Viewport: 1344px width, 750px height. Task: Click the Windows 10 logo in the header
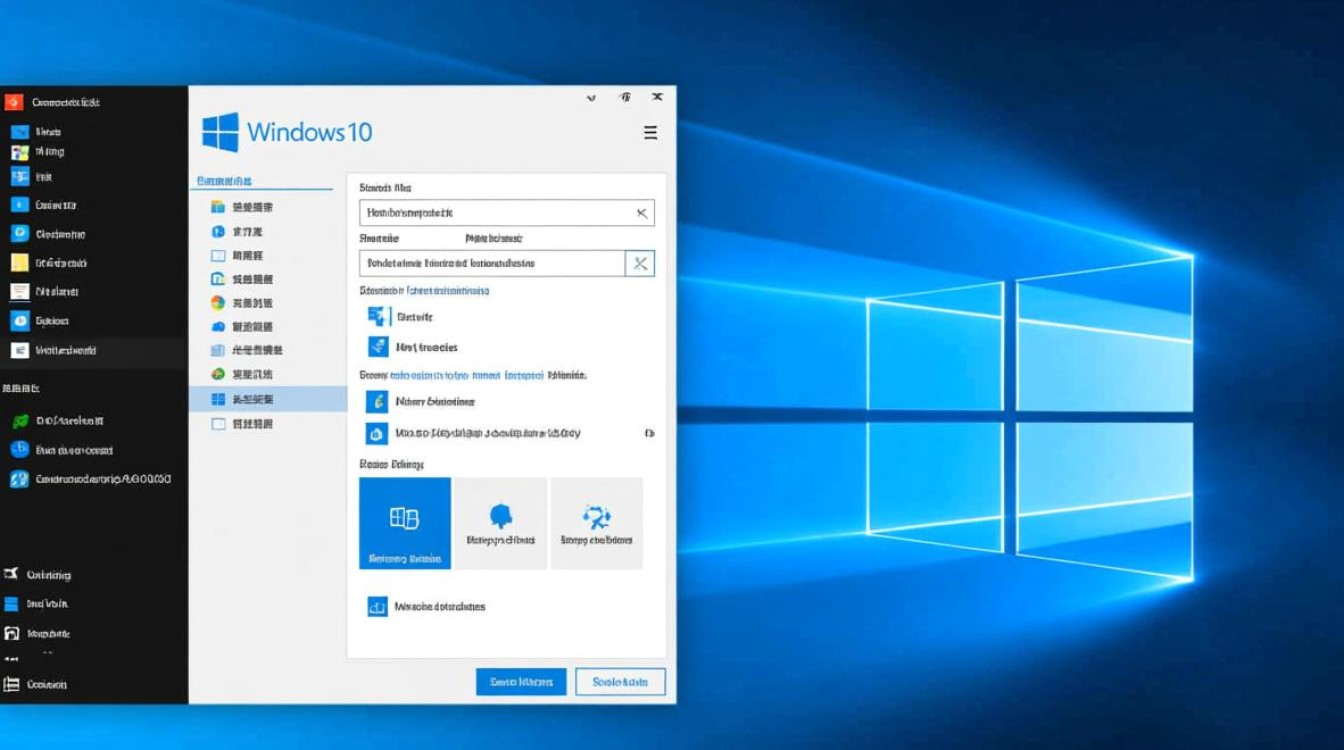coord(220,132)
